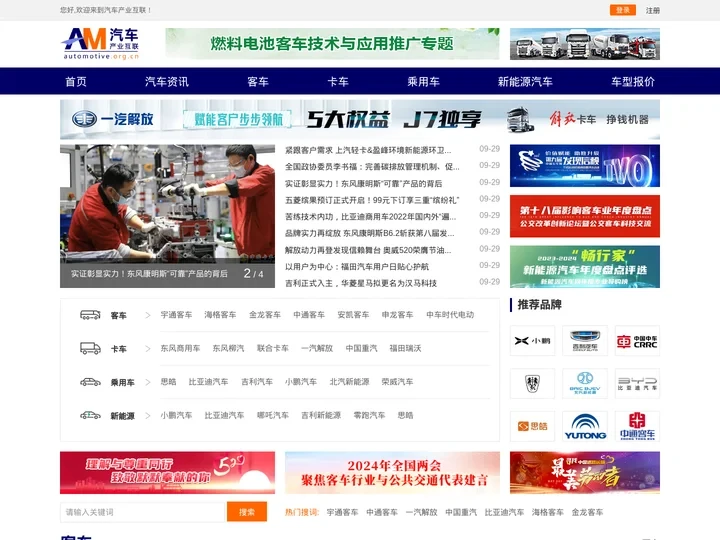Select 北汽新能源 brand link
This screenshot has height=540, width=720.
click(x=349, y=382)
